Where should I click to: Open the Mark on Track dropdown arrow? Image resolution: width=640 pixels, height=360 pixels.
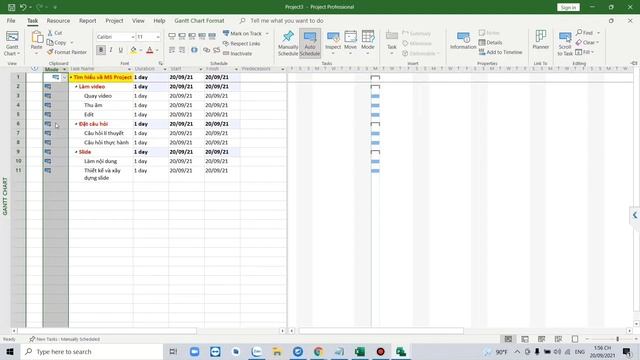pyautogui.click(x=267, y=33)
